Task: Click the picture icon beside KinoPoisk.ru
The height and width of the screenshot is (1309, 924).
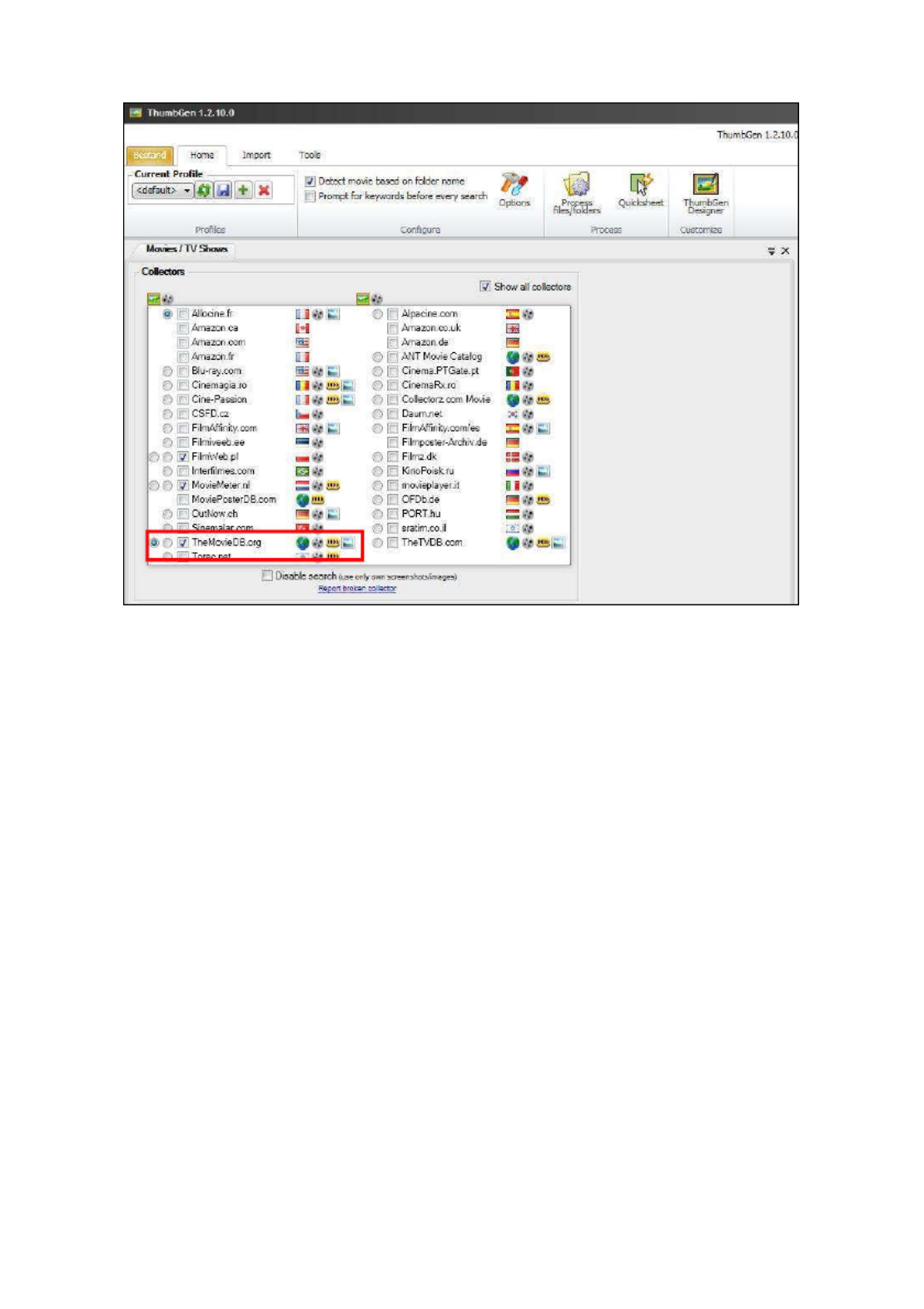Action: tap(543, 471)
